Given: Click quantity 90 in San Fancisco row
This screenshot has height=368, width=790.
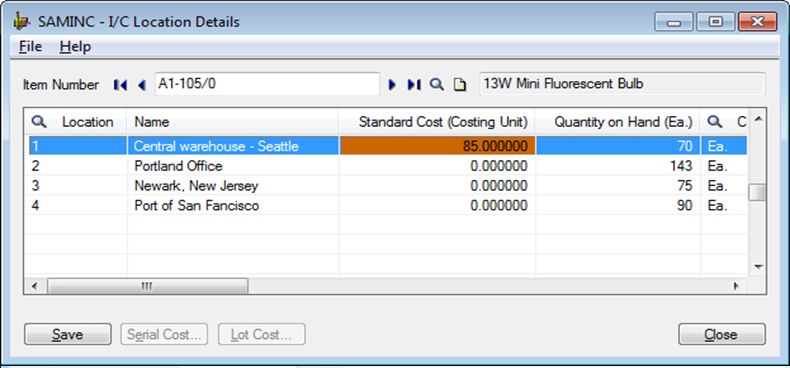Looking at the screenshot, I should click(617, 205).
